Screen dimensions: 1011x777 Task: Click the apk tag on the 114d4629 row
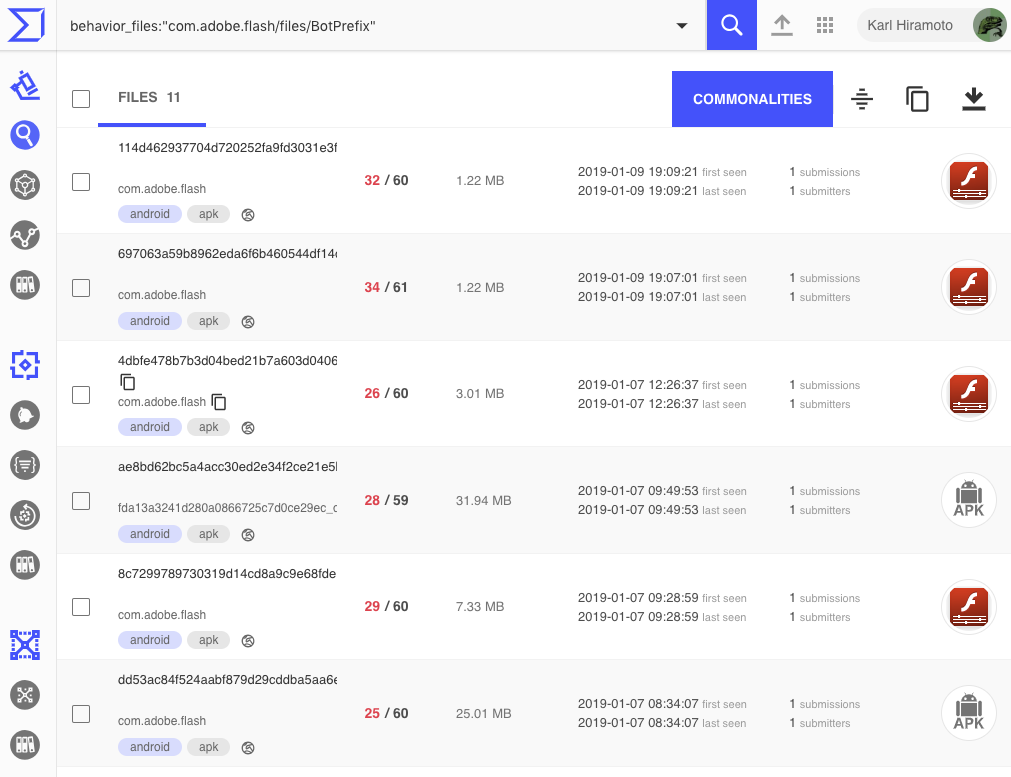pyautogui.click(x=208, y=214)
